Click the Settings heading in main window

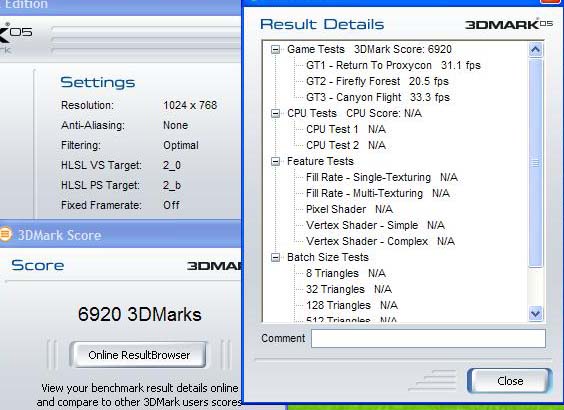98,82
